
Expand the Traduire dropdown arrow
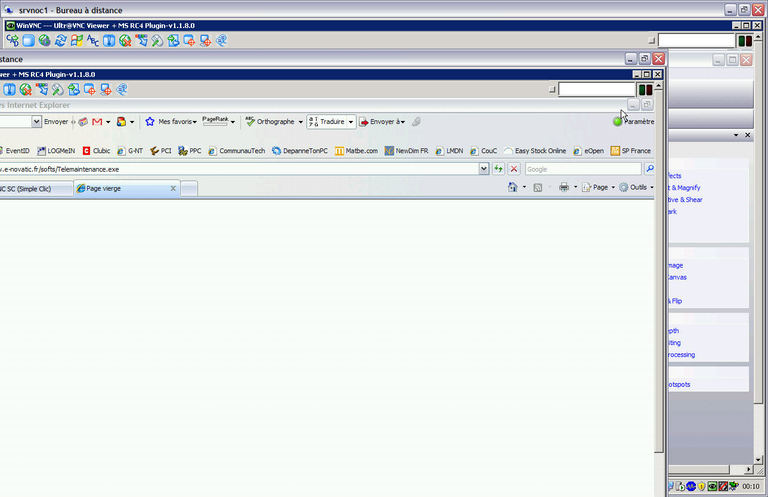point(351,122)
